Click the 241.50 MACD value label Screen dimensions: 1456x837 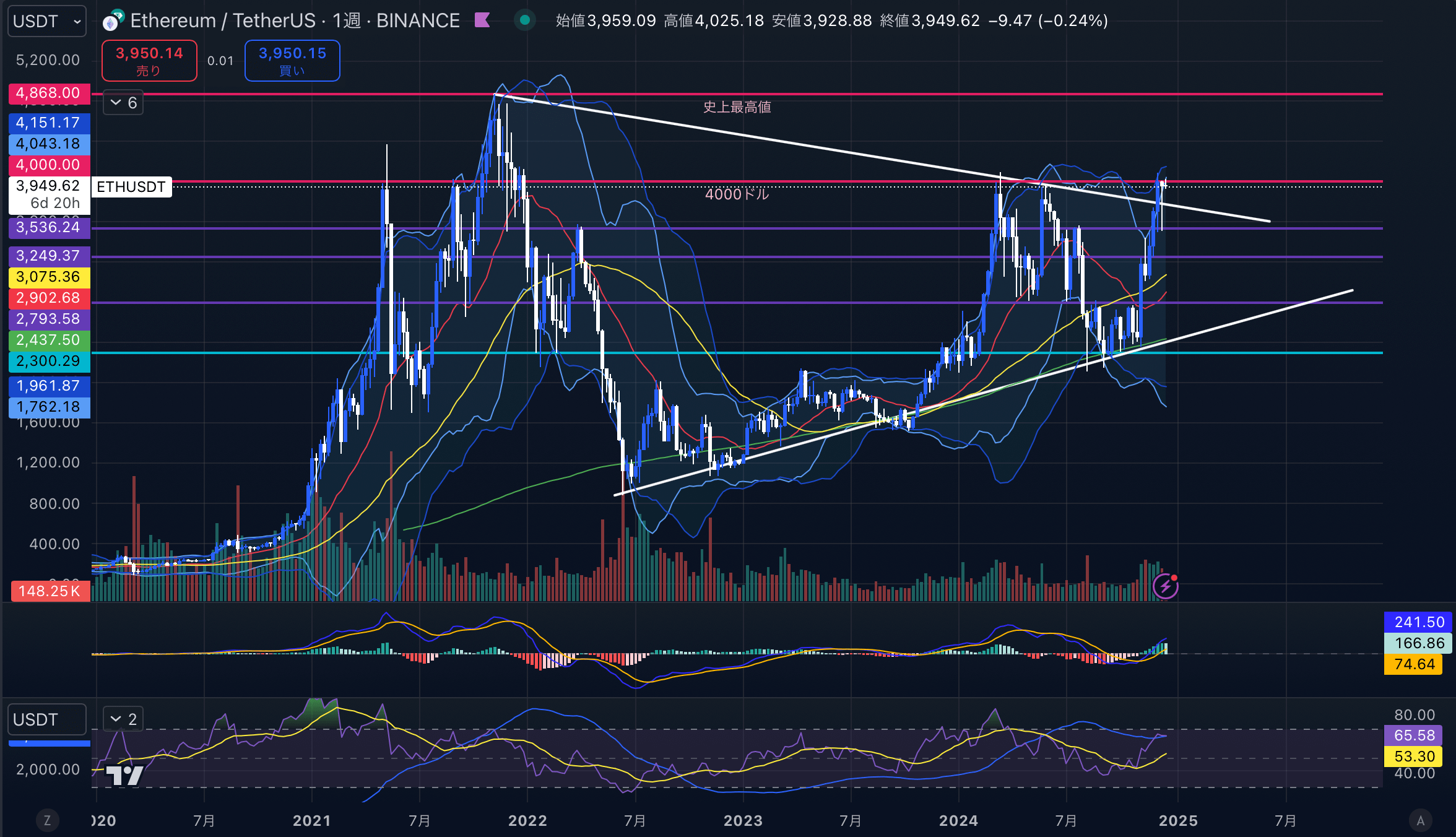tap(1419, 622)
